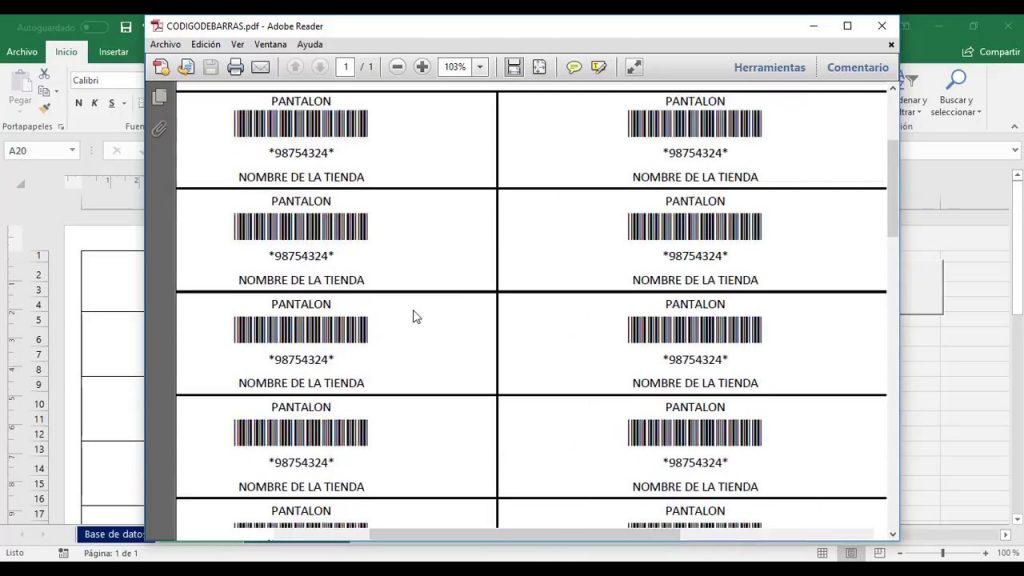1024x576 pixels.
Task: Open the page thumbnails panel icon
Action: (x=159, y=97)
